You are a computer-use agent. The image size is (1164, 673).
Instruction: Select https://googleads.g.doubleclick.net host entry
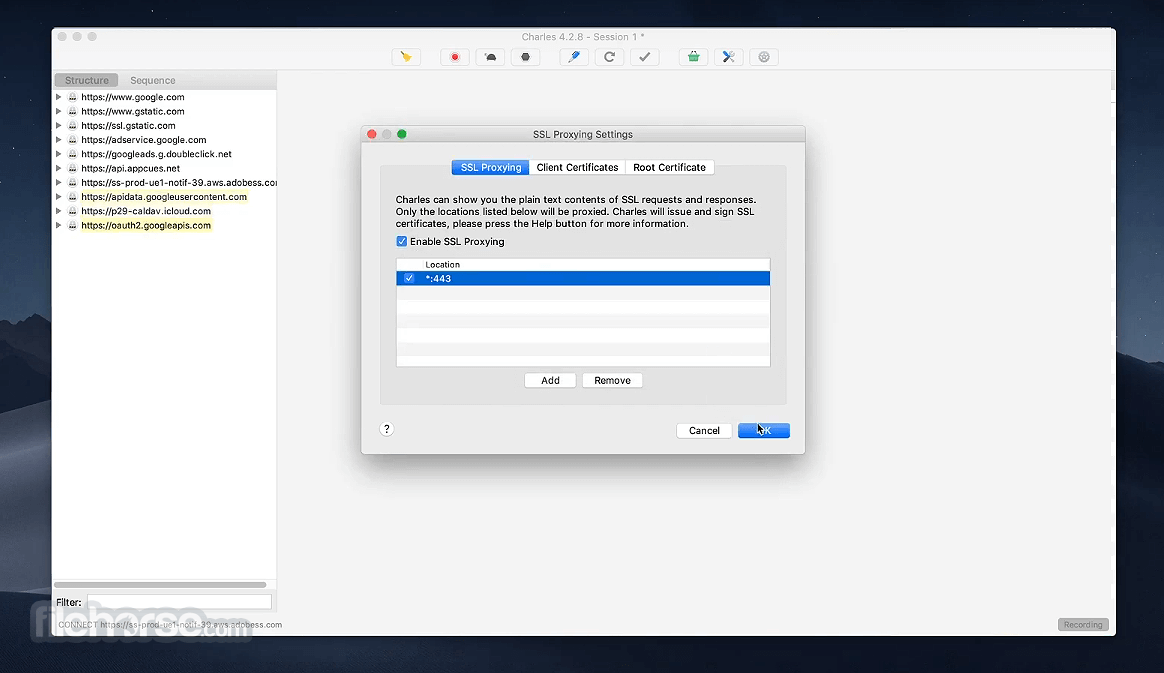[x=157, y=154]
